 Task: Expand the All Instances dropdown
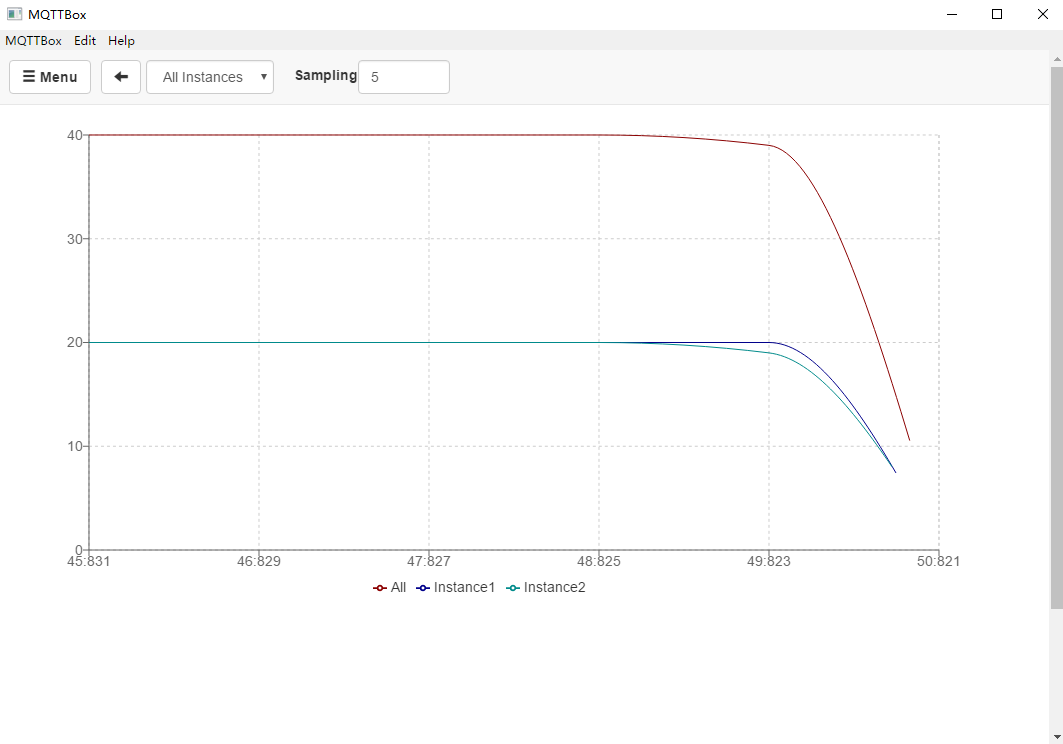(x=210, y=77)
